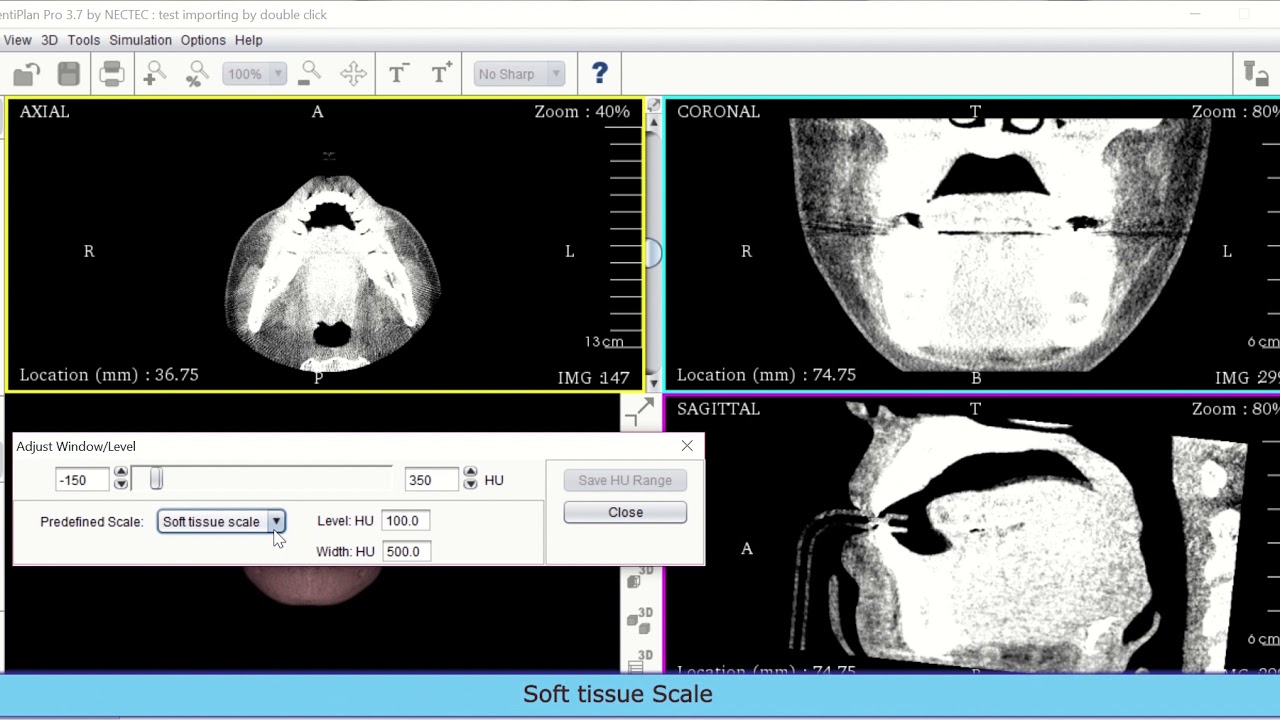Close the Adjust Window/Level dialog with X
Image resolution: width=1280 pixels, height=720 pixels.
(687, 446)
